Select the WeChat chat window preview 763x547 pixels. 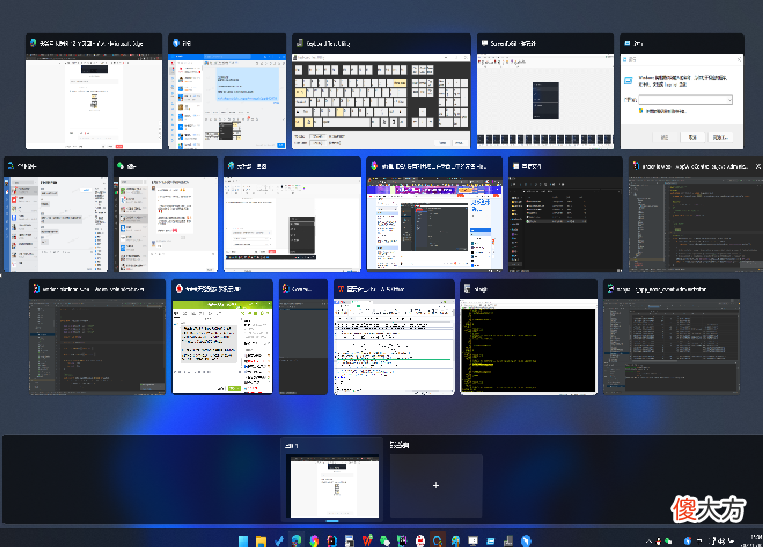(x=166, y=214)
